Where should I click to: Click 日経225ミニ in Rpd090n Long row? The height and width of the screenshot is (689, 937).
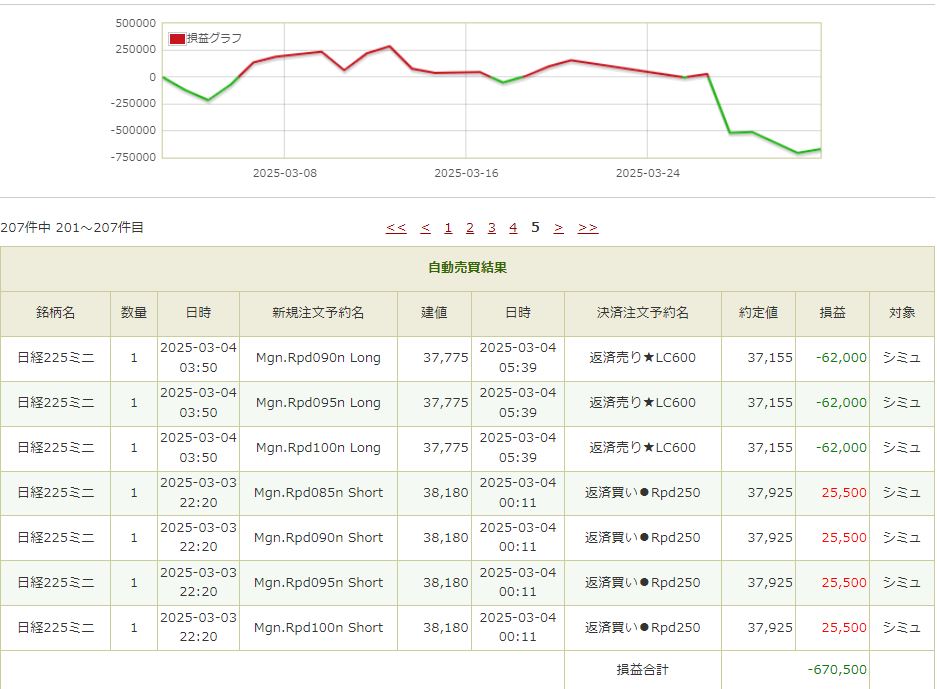56,358
